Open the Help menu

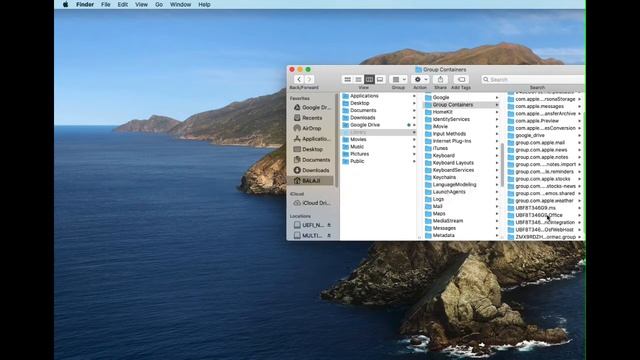204,4
